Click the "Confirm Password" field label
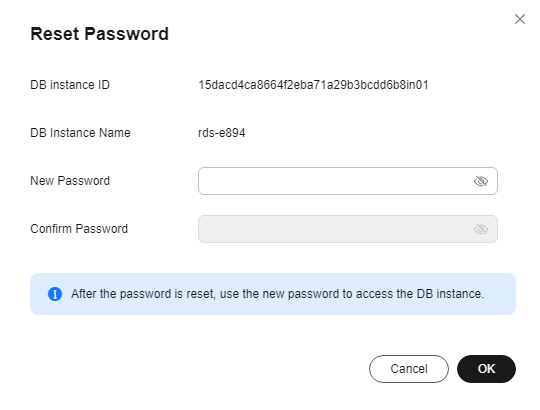Screen dimensions: 540x410 click(79, 229)
